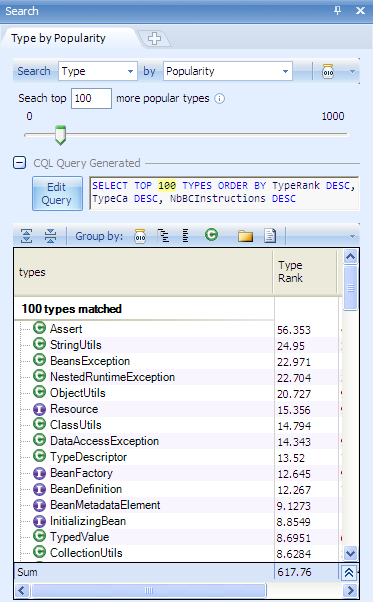This screenshot has width=373, height=602.
Task: Group results by type green circle icon
Action: 211,234
